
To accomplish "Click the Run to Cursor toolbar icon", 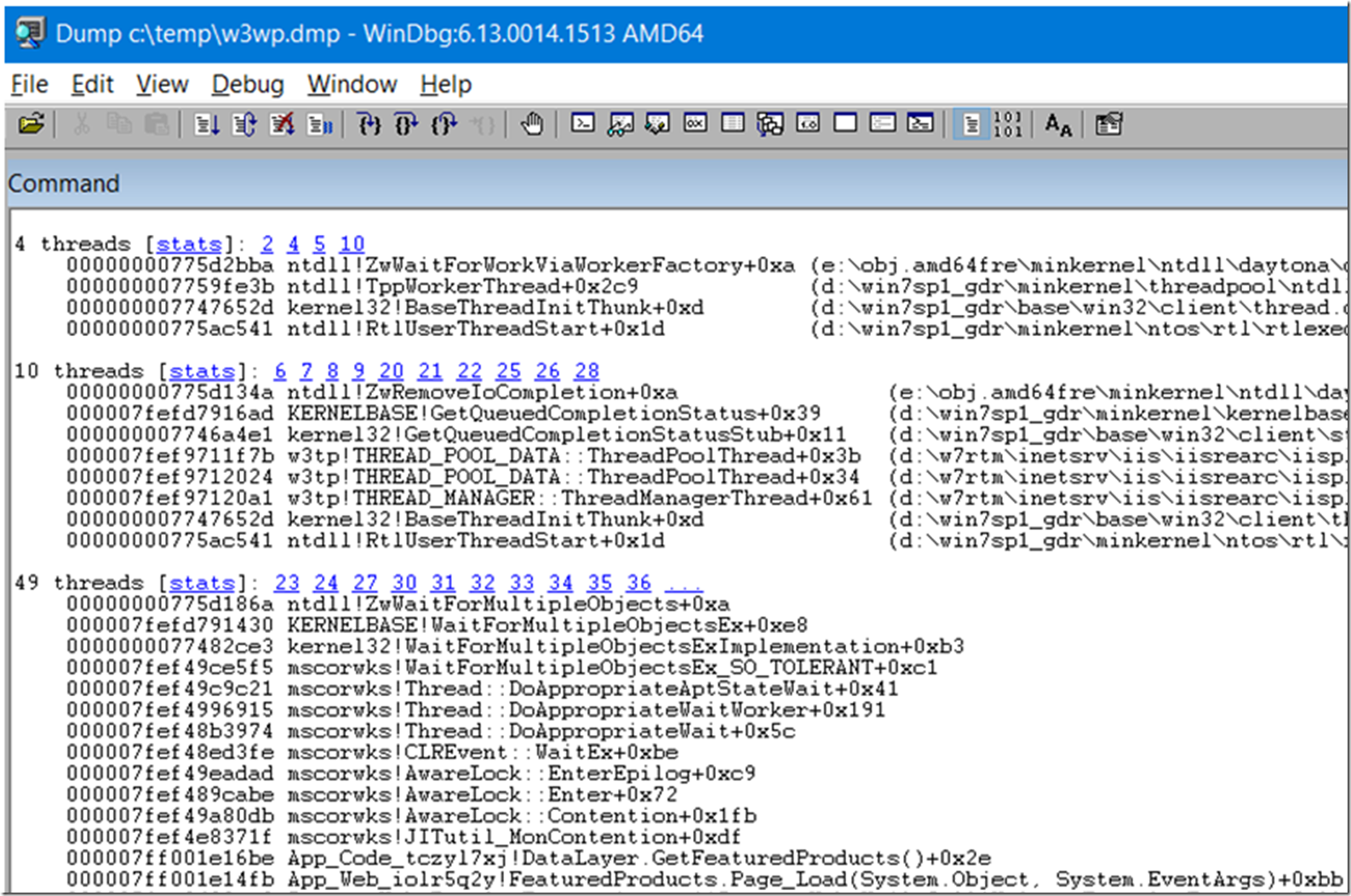I will [x=482, y=124].
